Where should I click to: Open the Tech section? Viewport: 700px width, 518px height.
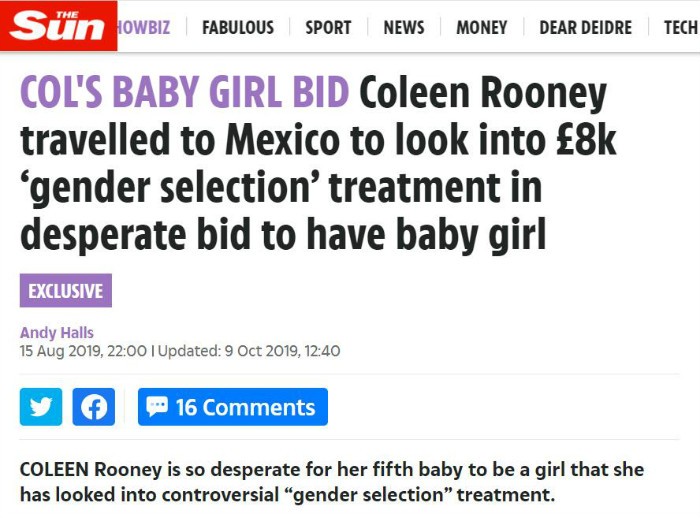681,28
